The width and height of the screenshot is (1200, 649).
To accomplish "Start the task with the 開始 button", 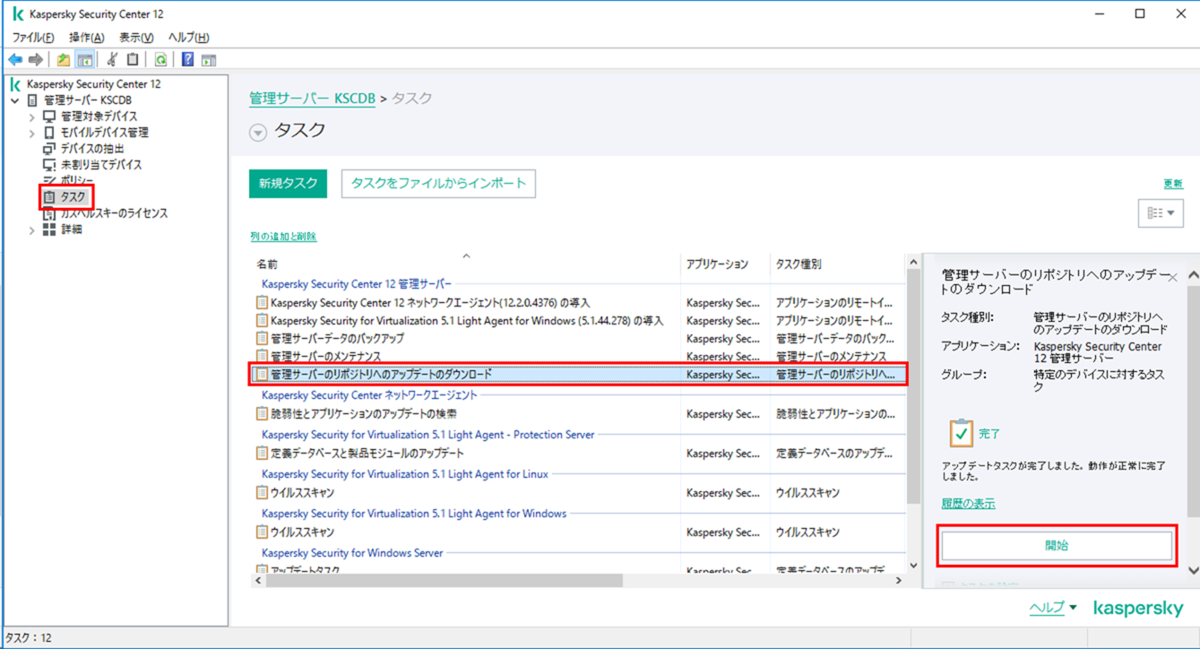I will 1056,542.
